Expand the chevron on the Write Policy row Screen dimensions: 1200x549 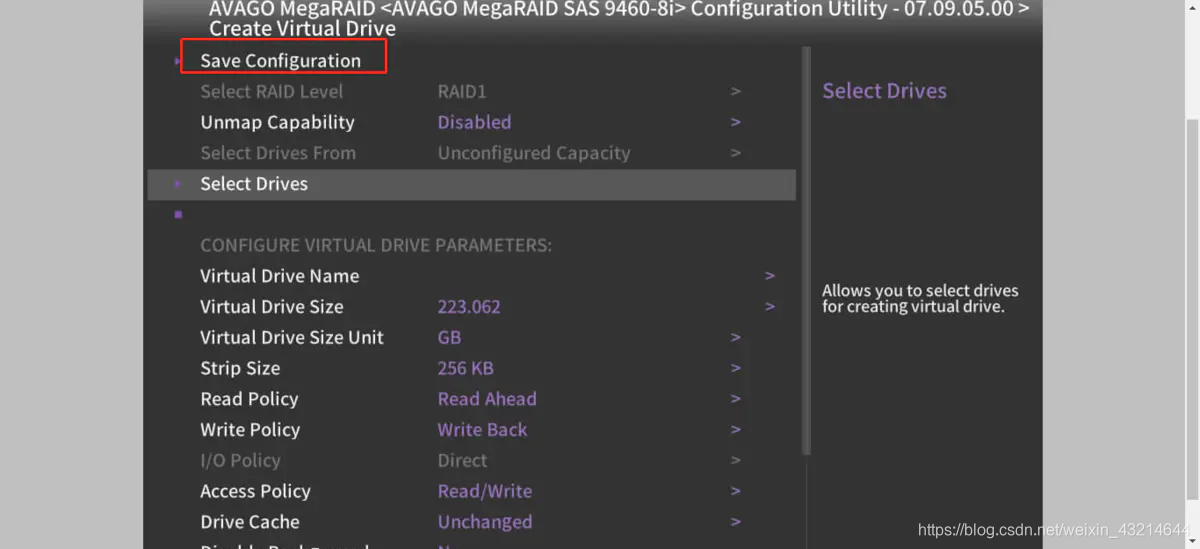[x=736, y=430]
